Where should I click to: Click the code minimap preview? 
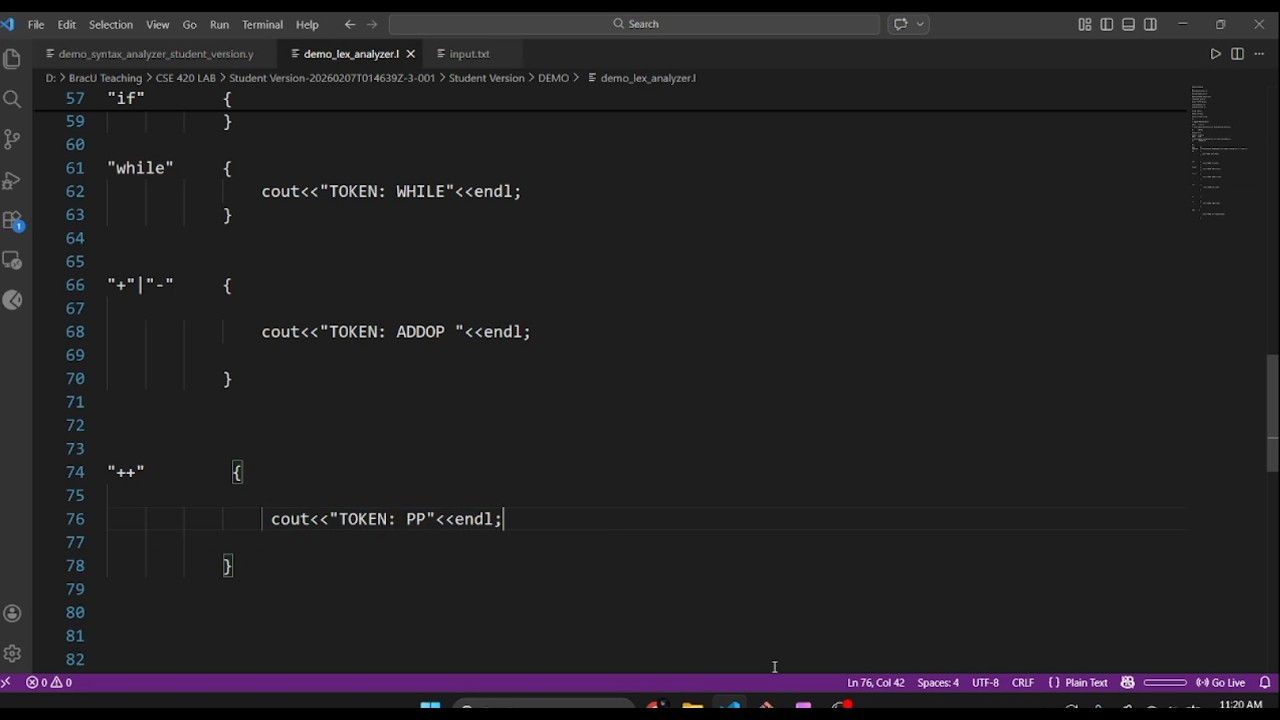(x=1220, y=150)
